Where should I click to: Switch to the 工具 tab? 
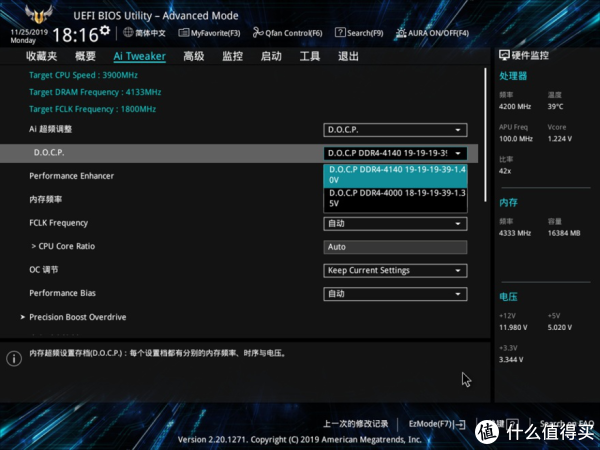(x=310, y=56)
